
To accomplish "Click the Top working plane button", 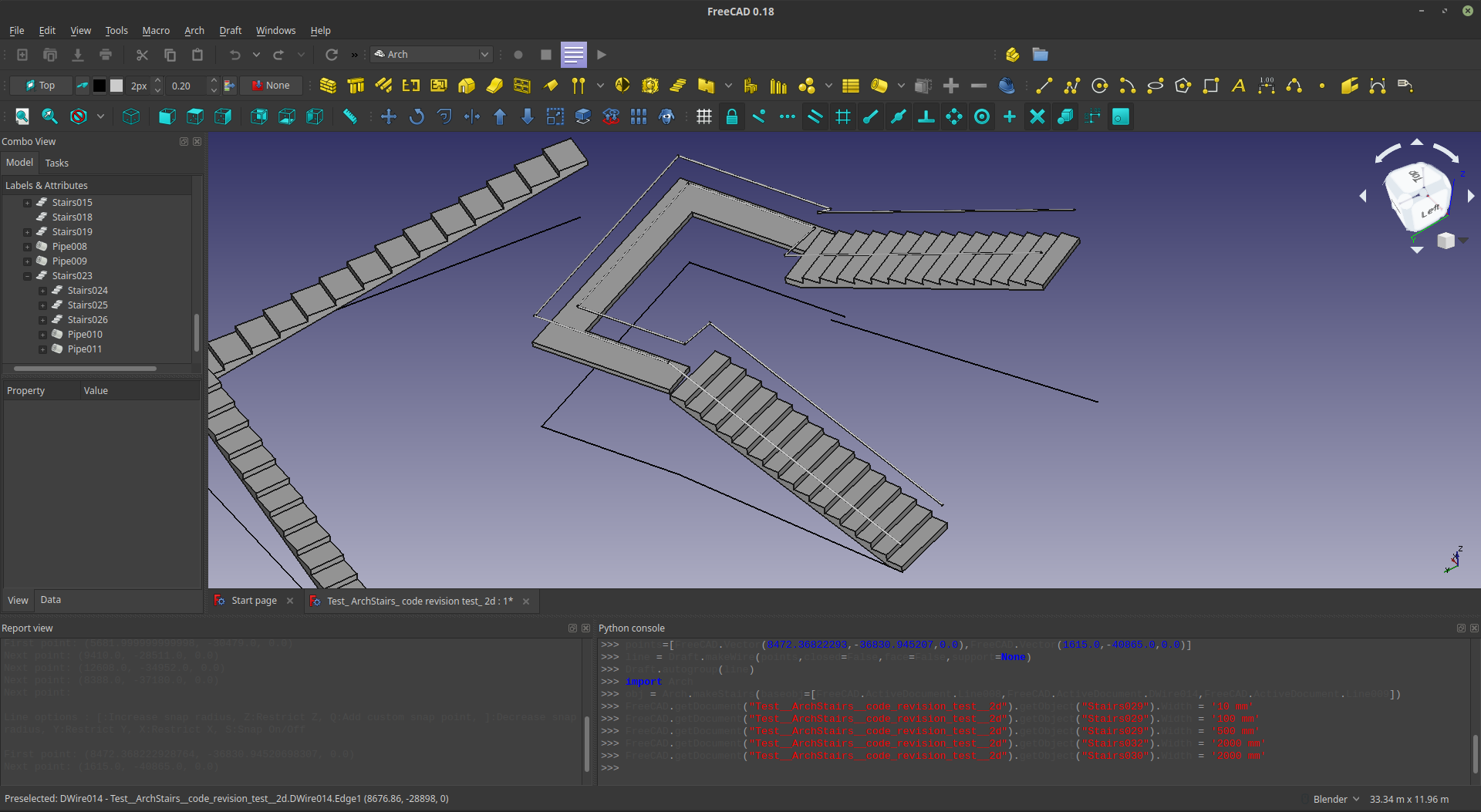I will pos(41,86).
